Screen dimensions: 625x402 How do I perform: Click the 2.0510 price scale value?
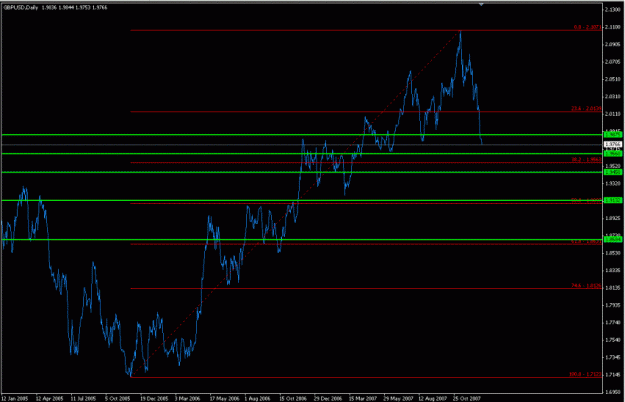612,79
